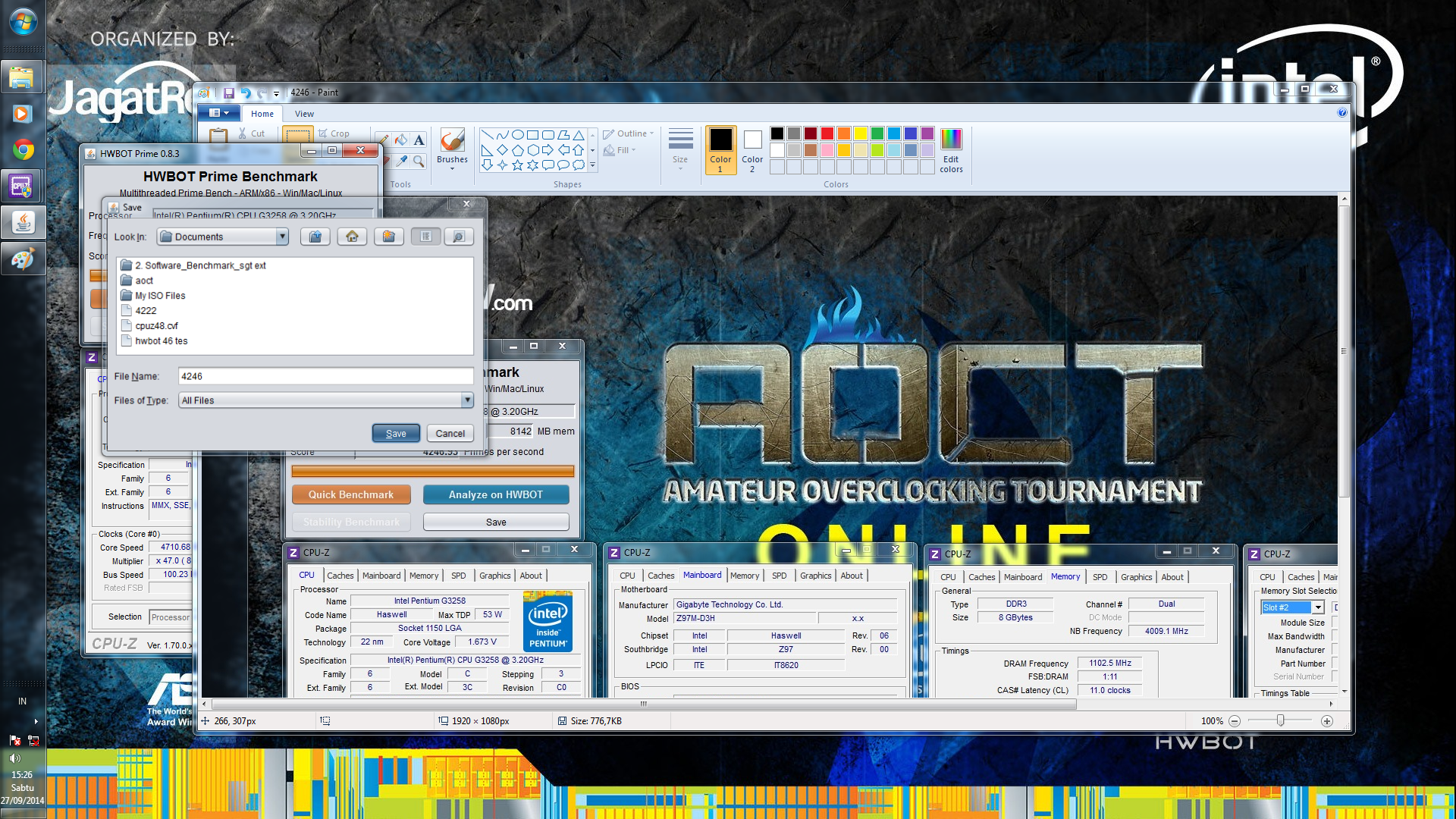Choose the Diamond shape
The height and width of the screenshot is (819, 1456).
point(502,149)
